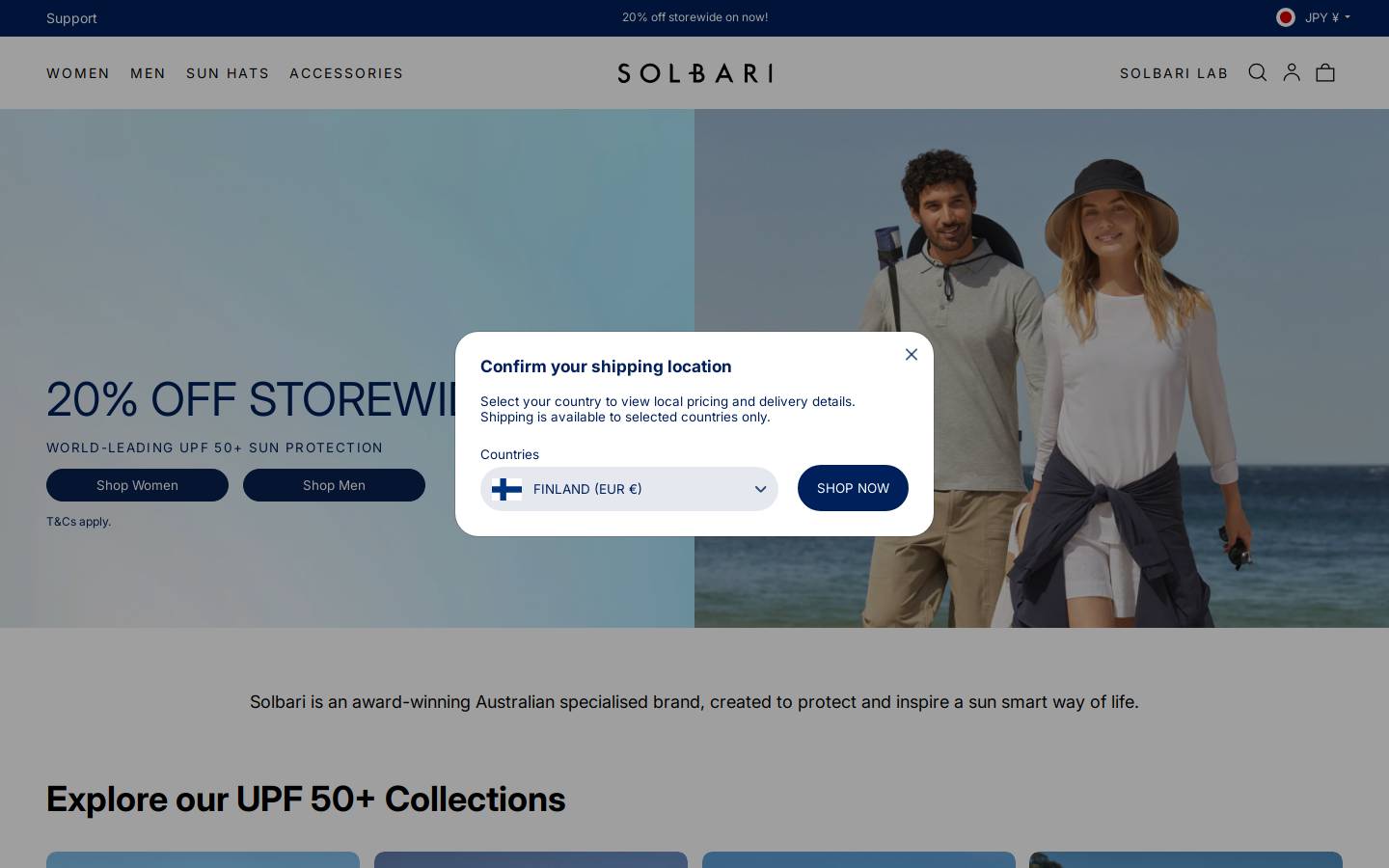
Task: Click the SHOP NOW button
Action: coord(853,488)
